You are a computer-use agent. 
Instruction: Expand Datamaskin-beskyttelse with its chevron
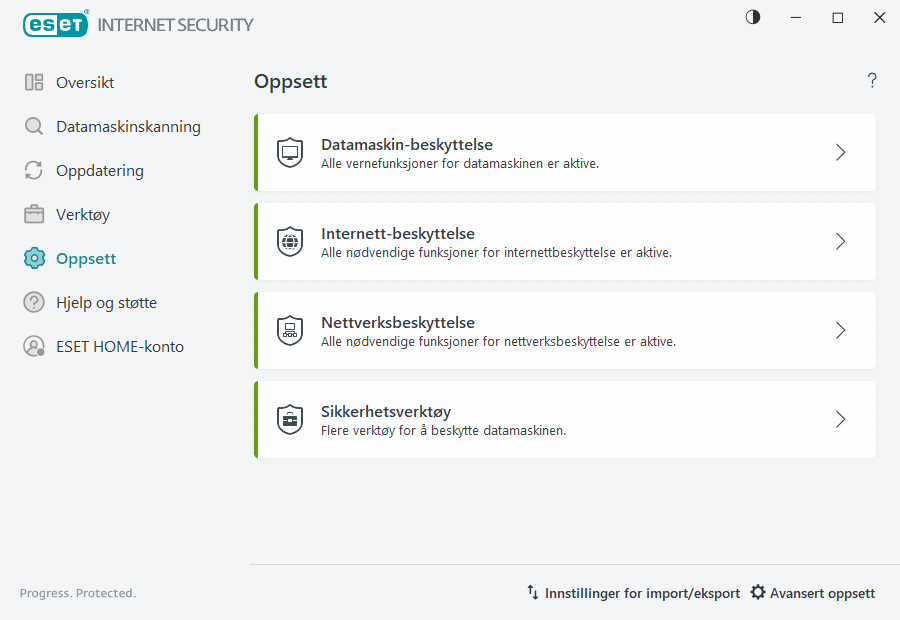click(840, 152)
